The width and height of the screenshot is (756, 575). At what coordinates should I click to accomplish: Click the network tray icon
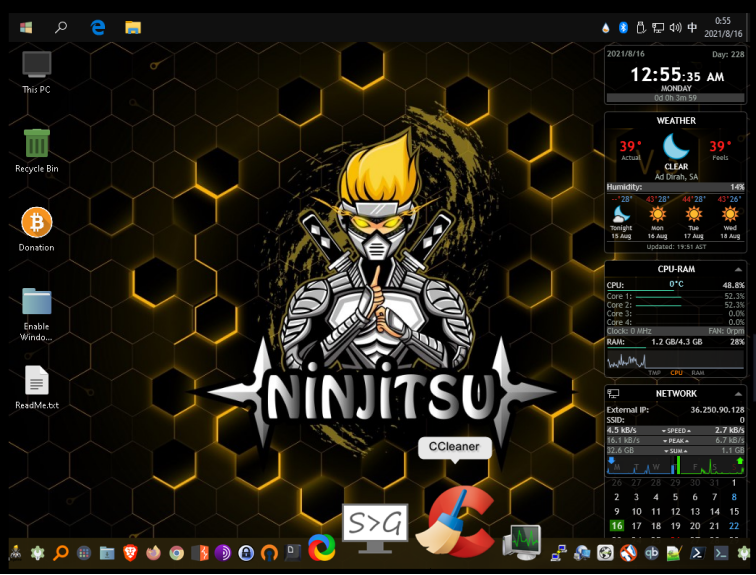point(658,27)
